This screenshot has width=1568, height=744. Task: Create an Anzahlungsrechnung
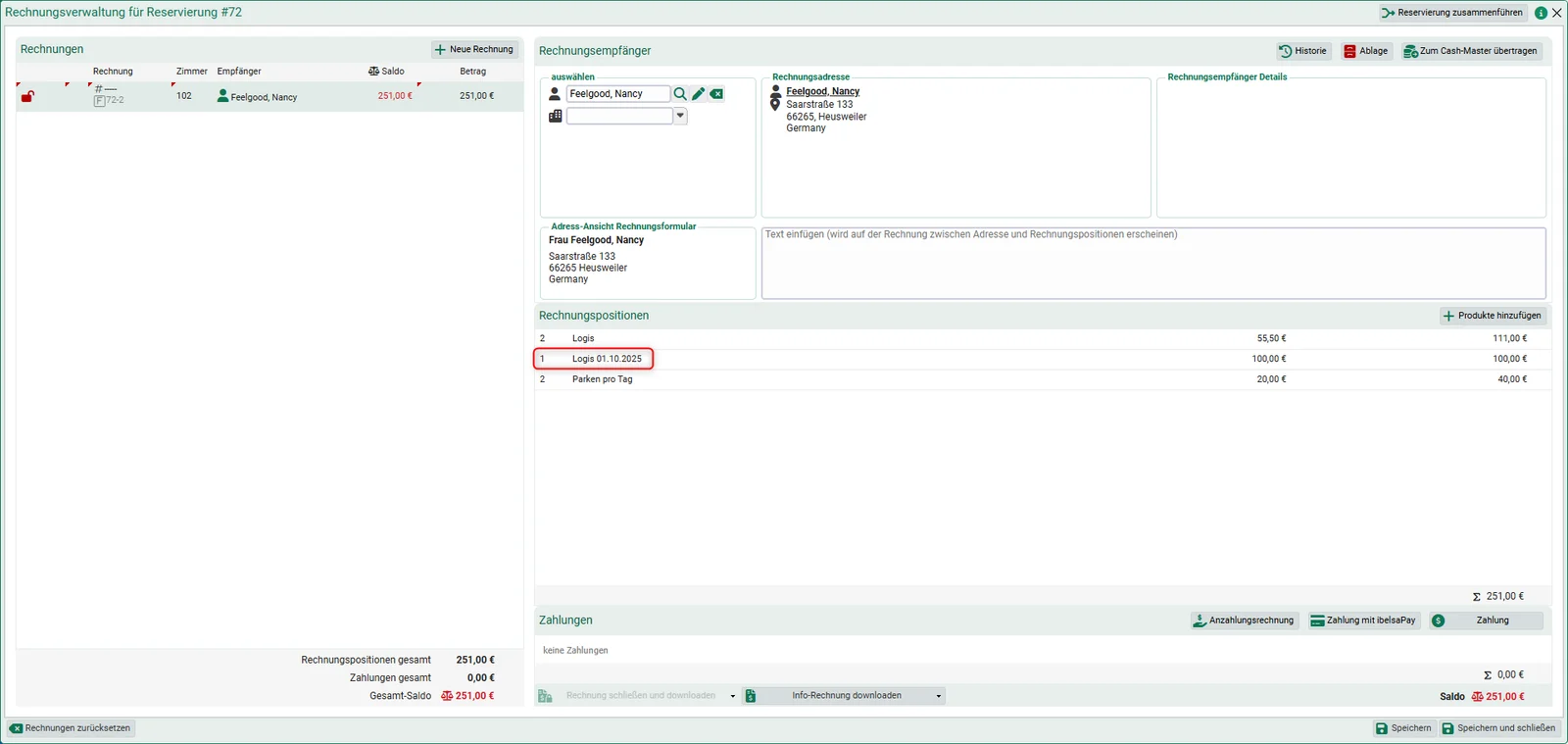1243,620
